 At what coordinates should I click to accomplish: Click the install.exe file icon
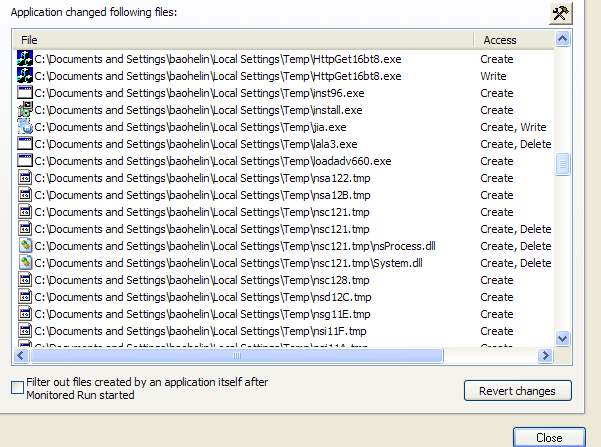(26, 110)
